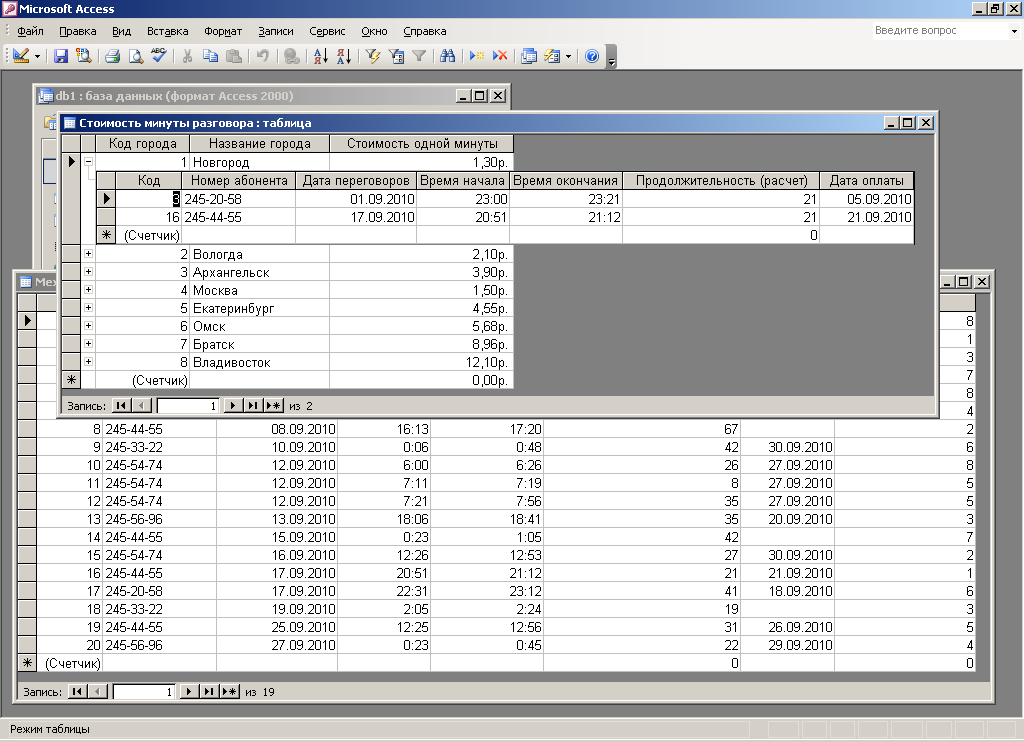Image resolution: width=1024 pixels, height=742 pixels.
Task: Open the New Object dropdown arrow
Action: [568, 57]
